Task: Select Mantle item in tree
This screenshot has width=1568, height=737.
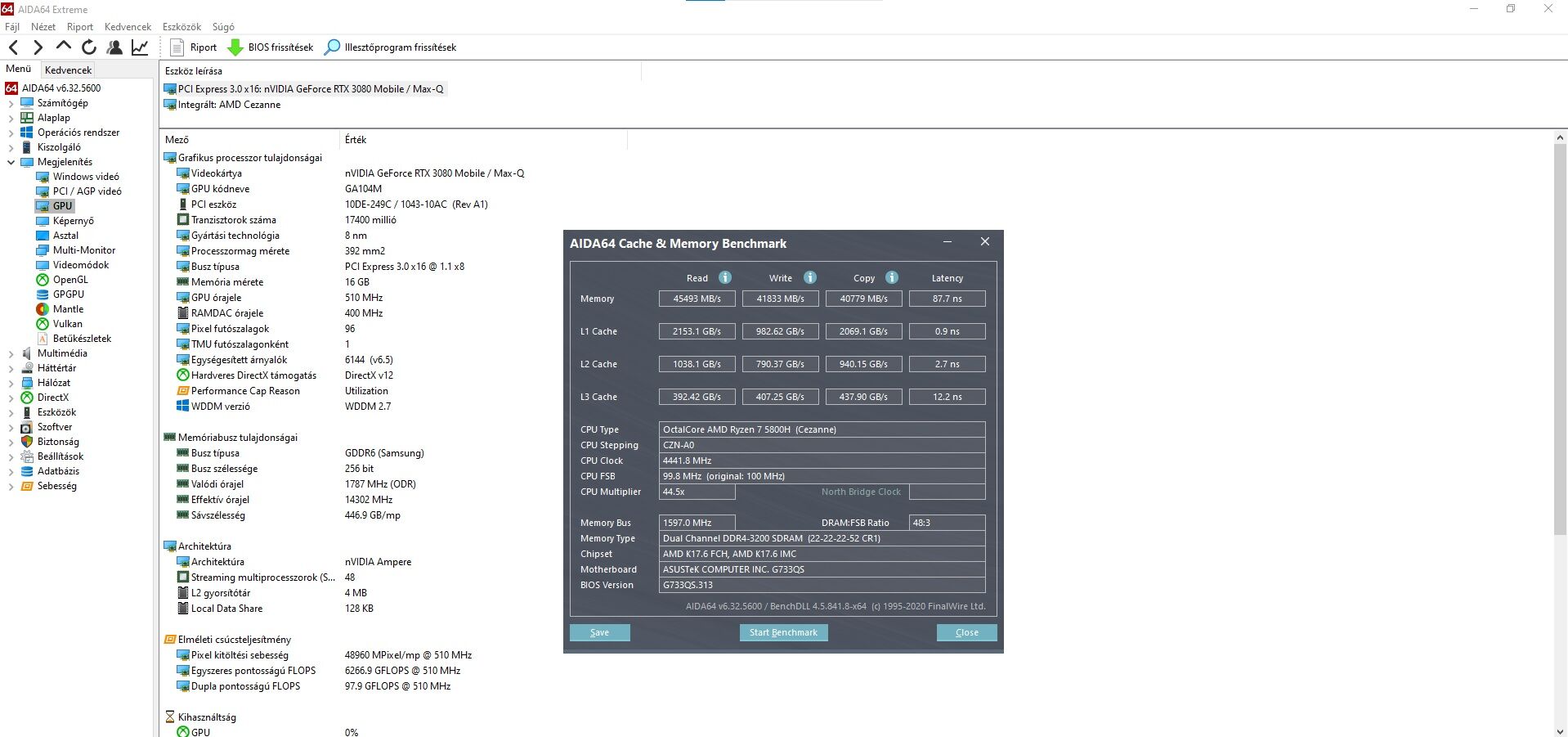Action: (x=60, y=309)
